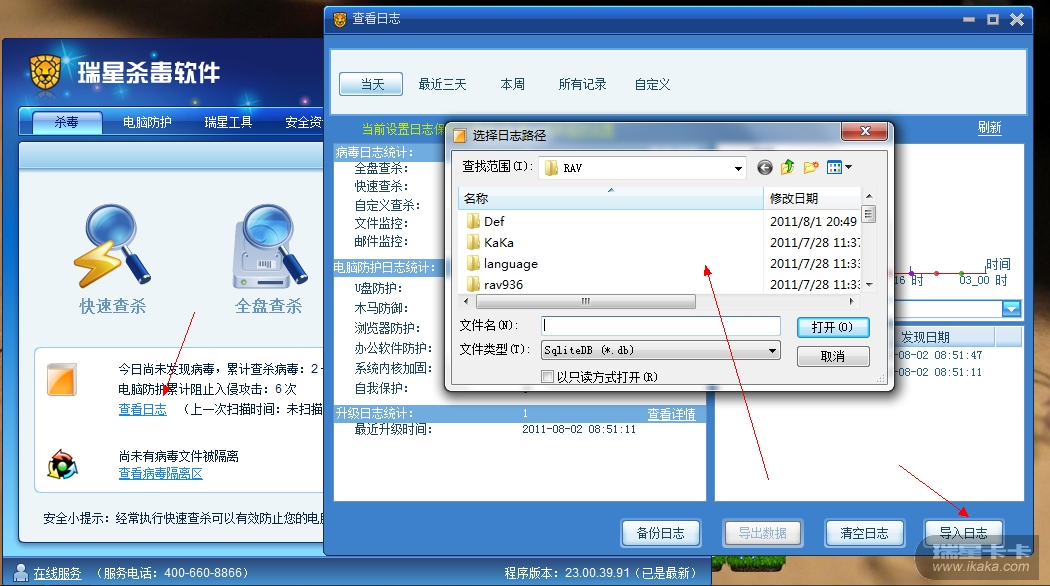This screenshot has height=586, width=1050.
Task: Select the language folder
Action: 502,264
